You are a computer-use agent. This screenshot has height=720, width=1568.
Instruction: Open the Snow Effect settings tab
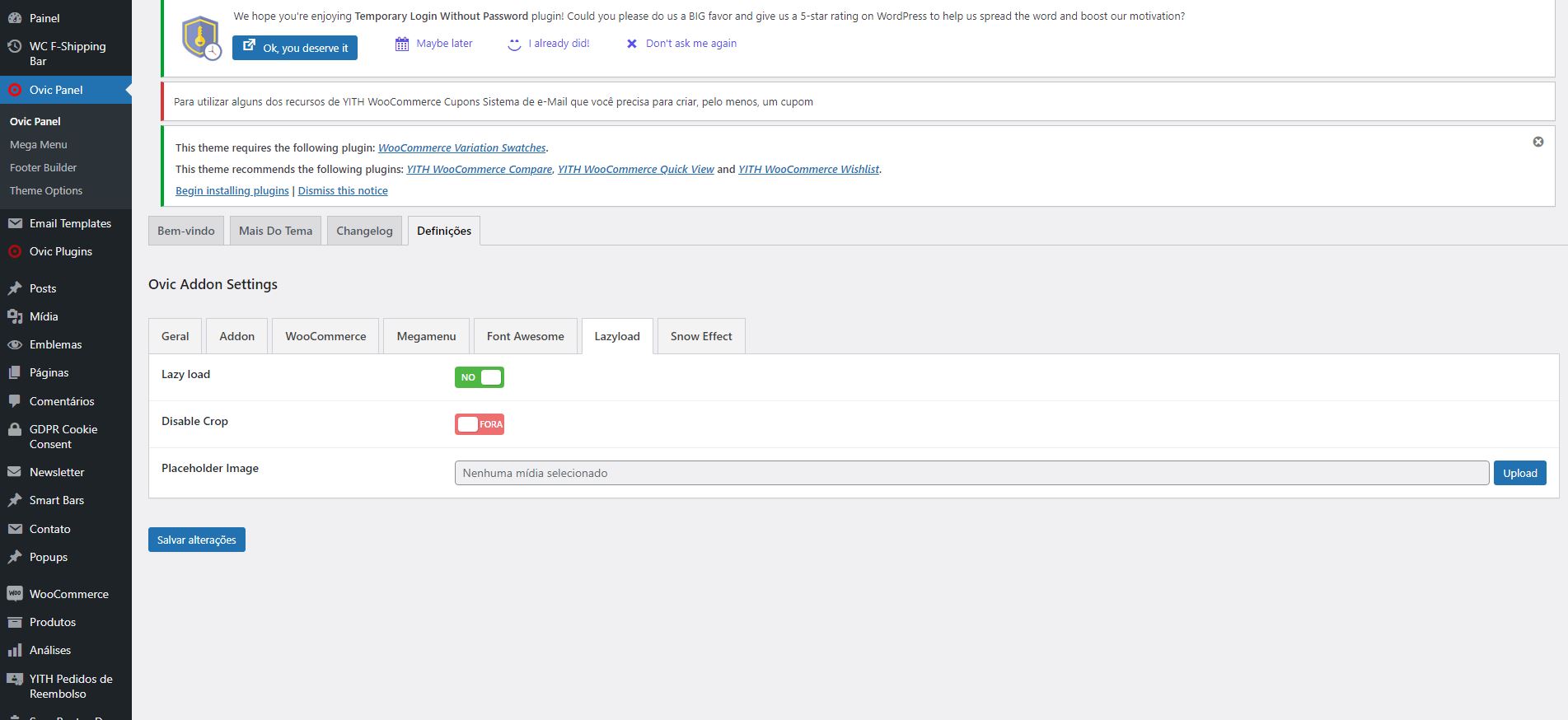[x=701, y=336]
